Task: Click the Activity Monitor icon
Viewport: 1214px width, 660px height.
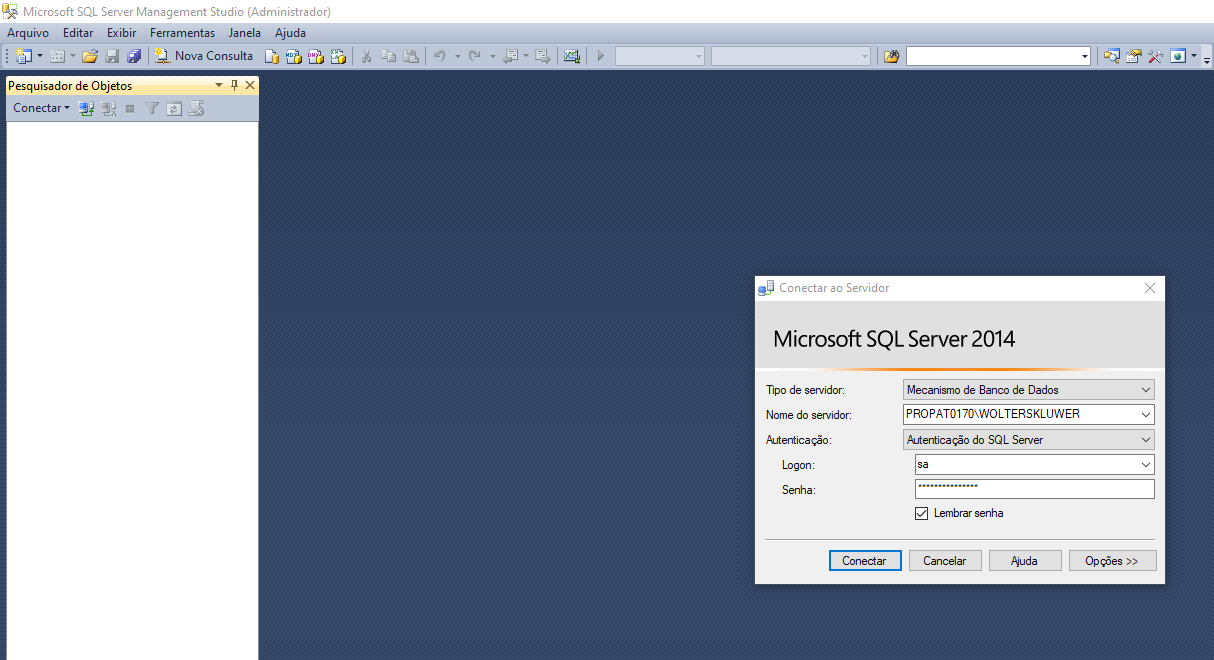Action: pyautogui.click(x=571, y=56)
